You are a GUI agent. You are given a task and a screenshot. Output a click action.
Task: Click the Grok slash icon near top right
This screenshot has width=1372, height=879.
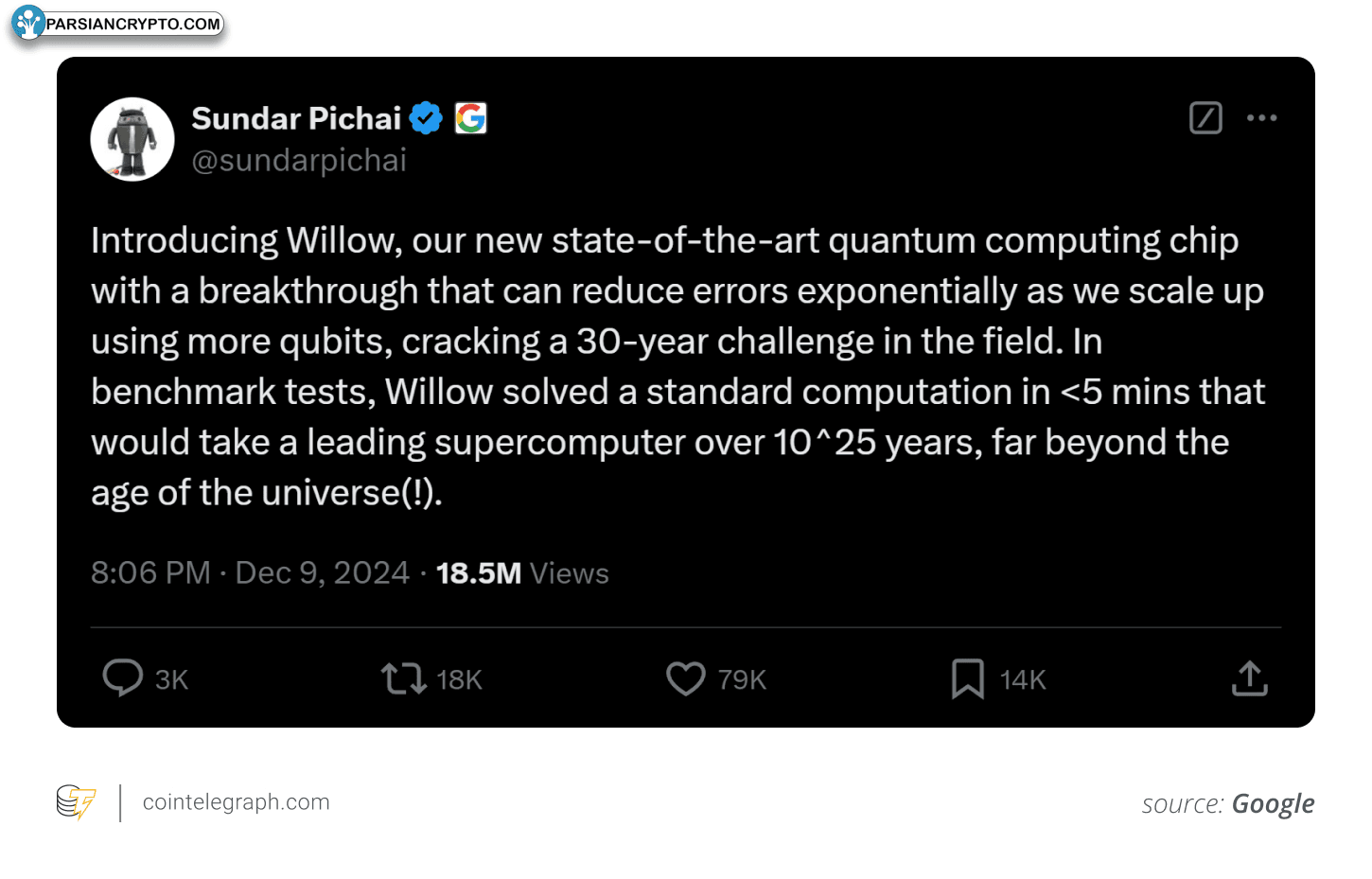[x=1205, y=118]
